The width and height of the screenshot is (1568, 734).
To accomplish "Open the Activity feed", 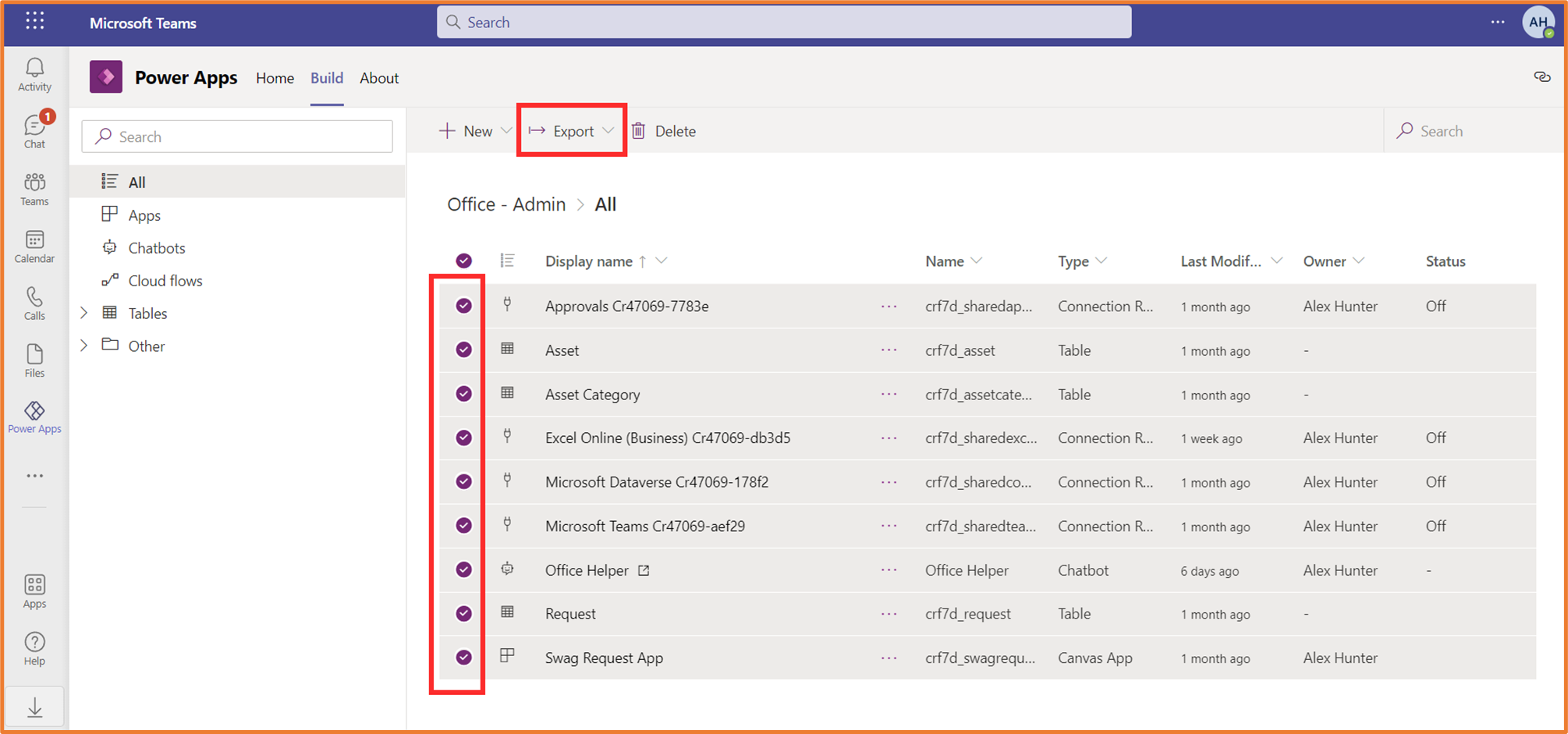I will click(x=34, y=75).
